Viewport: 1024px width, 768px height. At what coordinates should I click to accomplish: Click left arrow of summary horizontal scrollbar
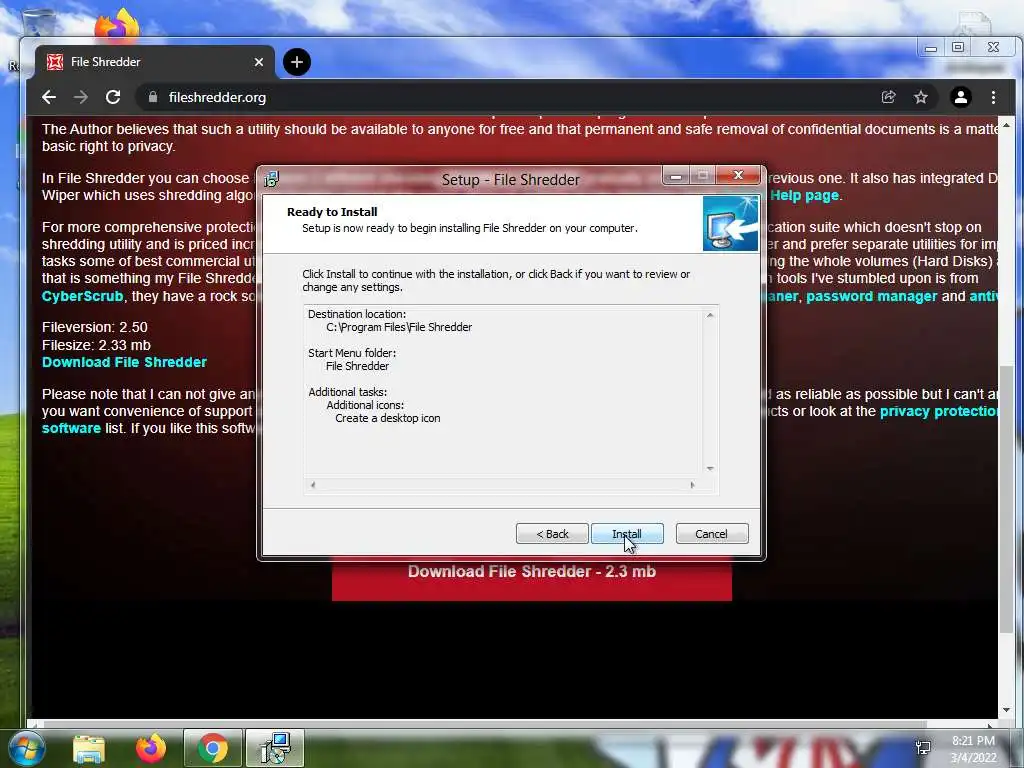[313, 485]
